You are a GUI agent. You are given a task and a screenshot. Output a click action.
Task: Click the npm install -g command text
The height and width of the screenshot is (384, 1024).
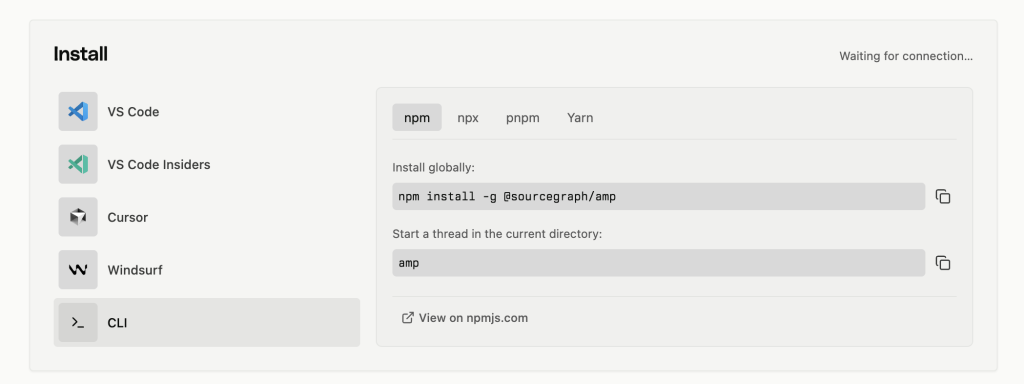click(507, 197)
